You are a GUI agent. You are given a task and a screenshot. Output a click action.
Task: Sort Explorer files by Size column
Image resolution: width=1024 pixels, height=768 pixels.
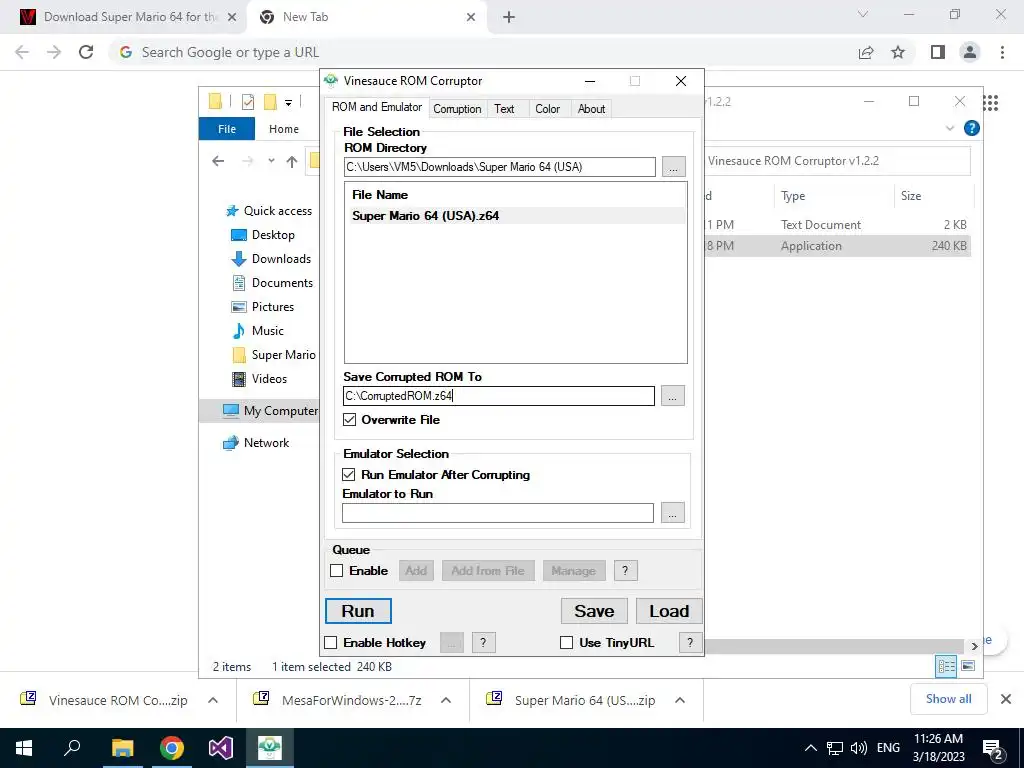[x=911, y=196]
